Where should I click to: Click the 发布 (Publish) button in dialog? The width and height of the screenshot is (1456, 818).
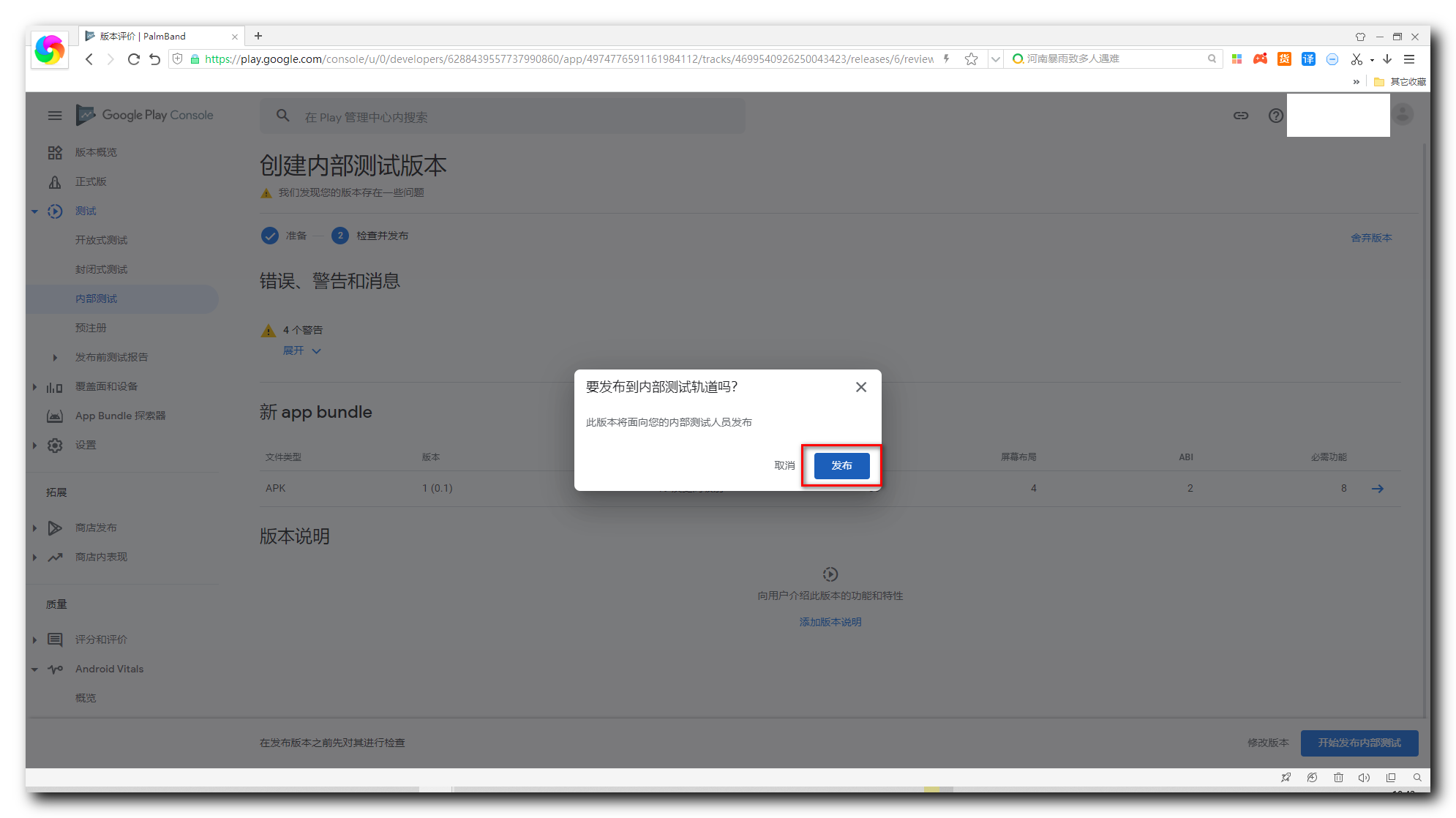840,464
